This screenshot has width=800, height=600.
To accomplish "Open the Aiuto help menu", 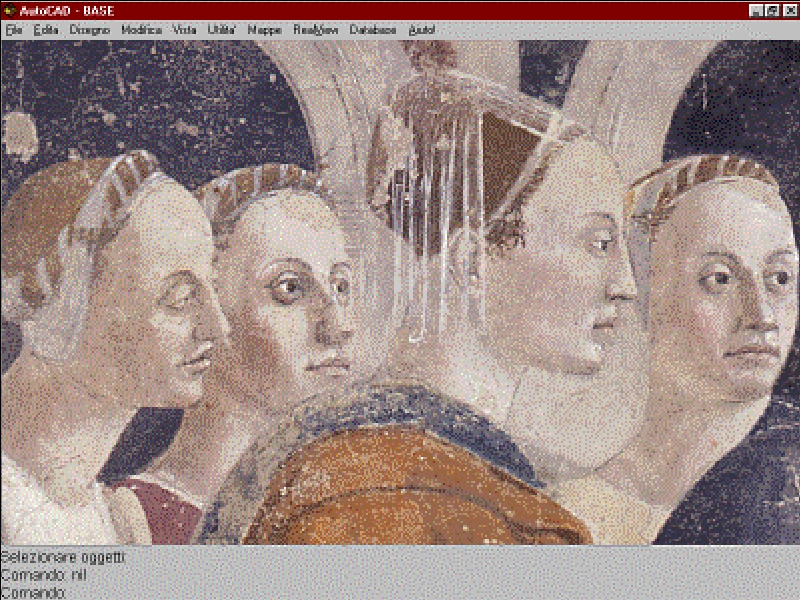I will tap(422, 30).
